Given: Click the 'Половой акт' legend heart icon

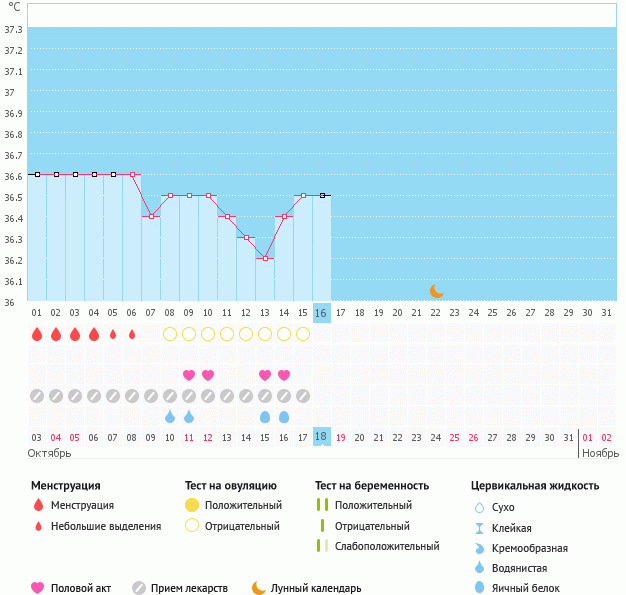Looking at the screenshot, I should point(38,588).
